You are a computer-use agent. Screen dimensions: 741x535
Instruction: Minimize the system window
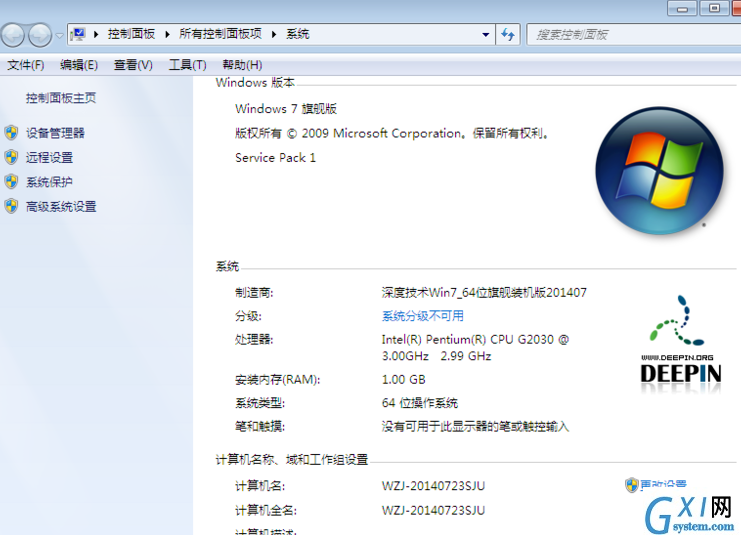pyautogui.click(x=682, y=9)
